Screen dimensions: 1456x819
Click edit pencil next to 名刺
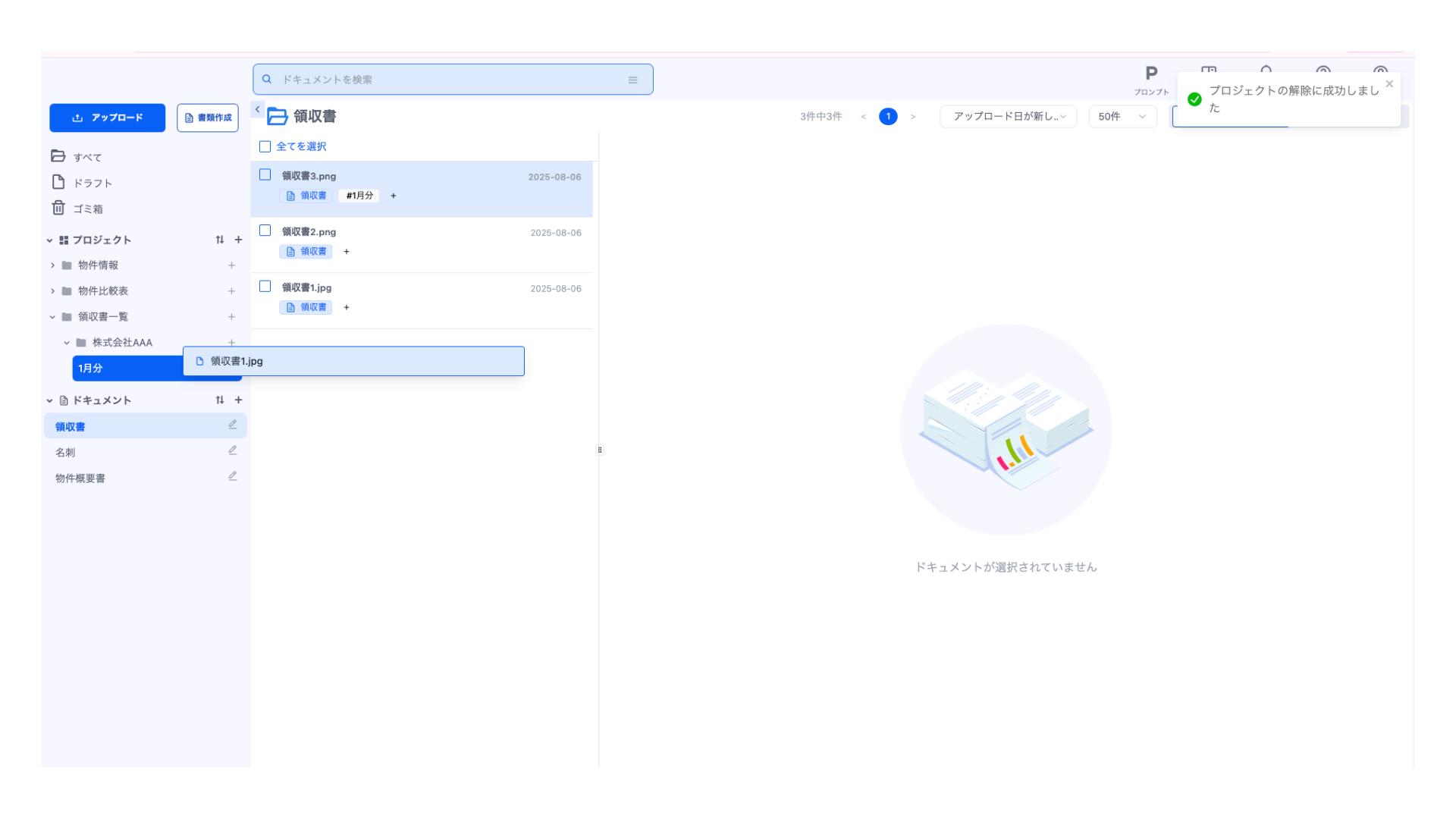click(x=233, y=450)
